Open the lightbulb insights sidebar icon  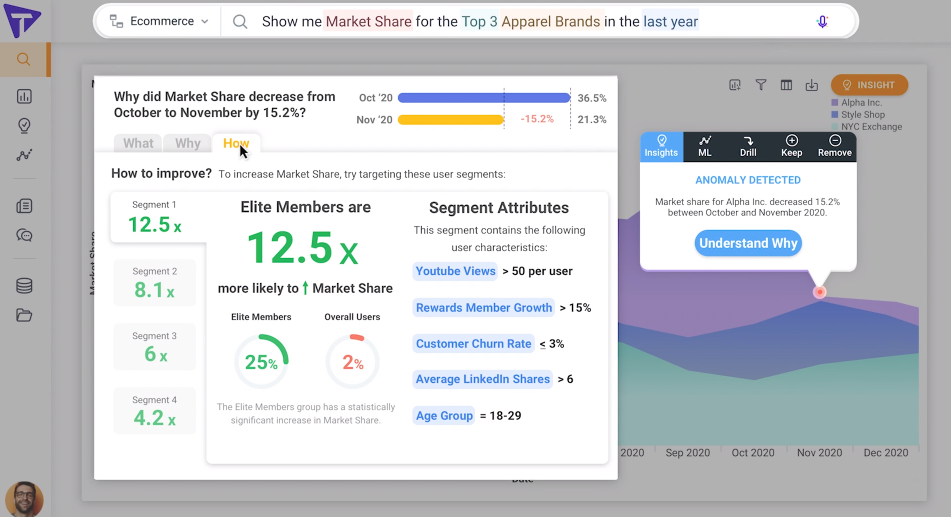(24, 126)
